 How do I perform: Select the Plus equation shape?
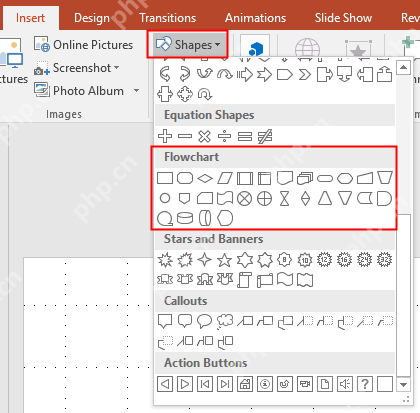point(165,136)
